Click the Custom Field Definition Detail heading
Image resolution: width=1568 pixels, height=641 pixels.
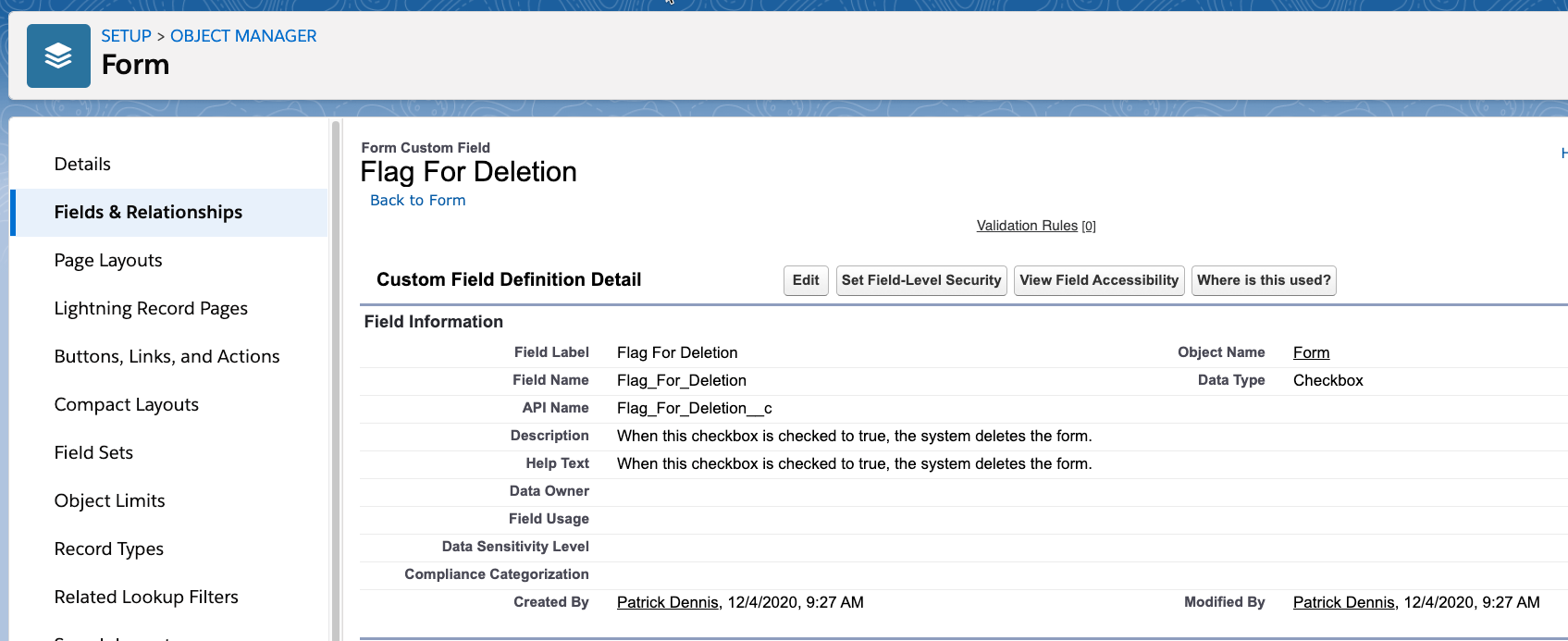coord(509,279)
